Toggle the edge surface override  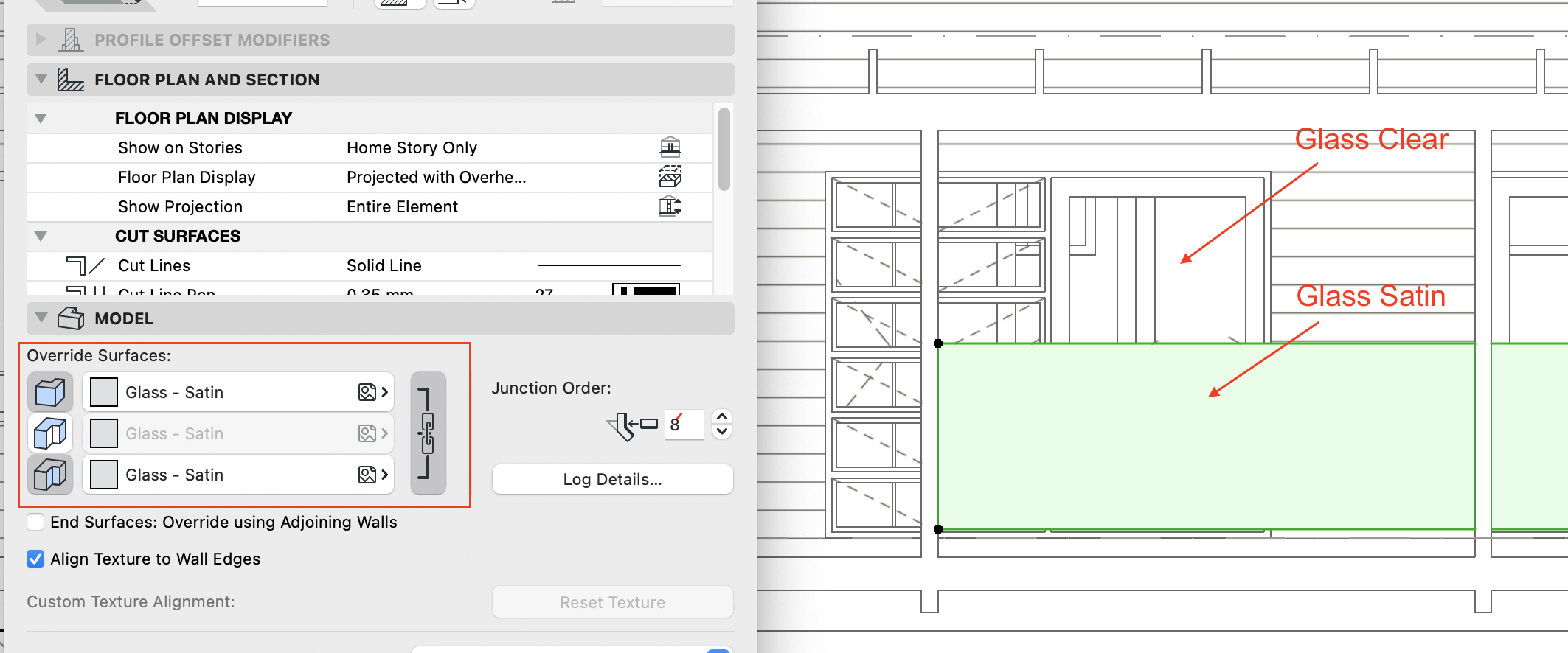[50, 433]
